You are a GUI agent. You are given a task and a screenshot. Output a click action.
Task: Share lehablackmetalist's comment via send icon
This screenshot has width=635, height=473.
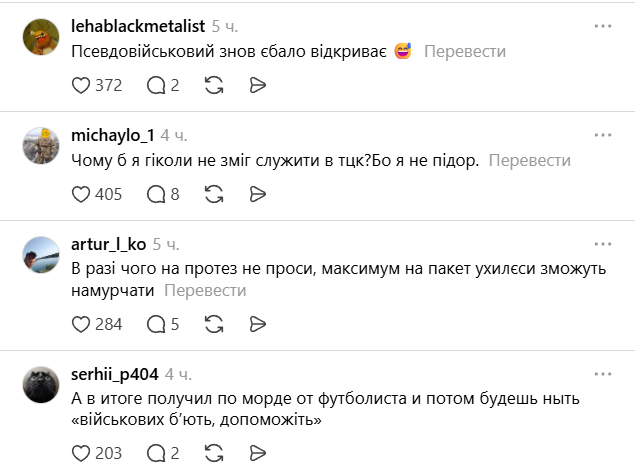point(257,85)
